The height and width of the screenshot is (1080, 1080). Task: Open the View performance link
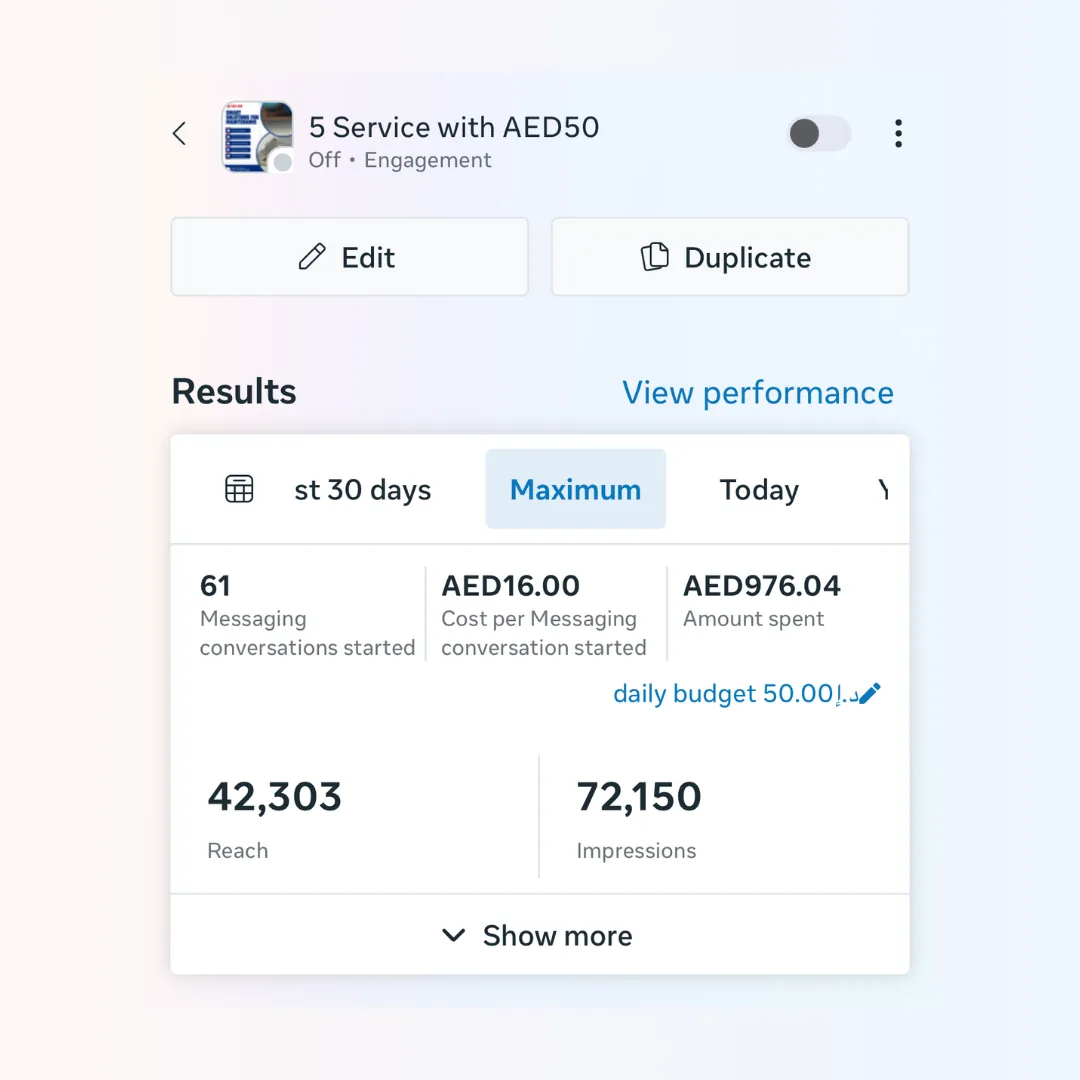758,393
